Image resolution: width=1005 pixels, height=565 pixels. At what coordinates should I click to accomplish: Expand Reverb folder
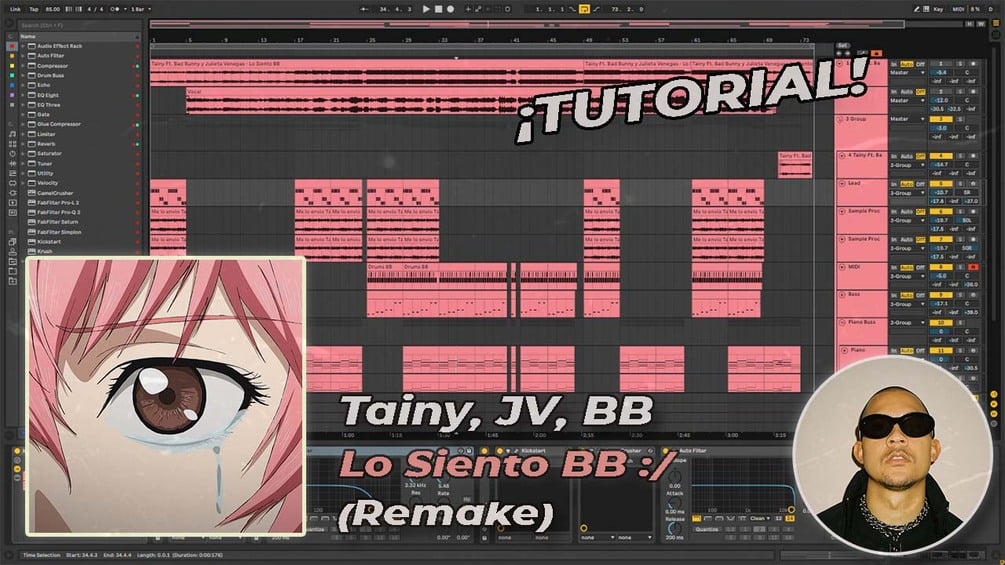pos(23,143)
